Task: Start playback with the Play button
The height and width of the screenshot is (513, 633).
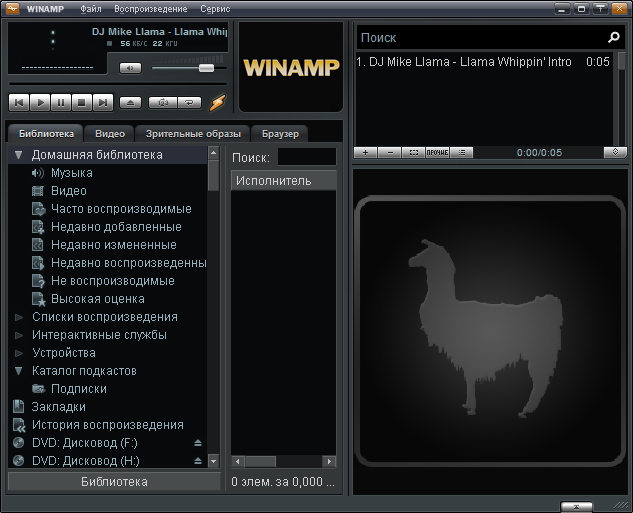Action: 40,103
